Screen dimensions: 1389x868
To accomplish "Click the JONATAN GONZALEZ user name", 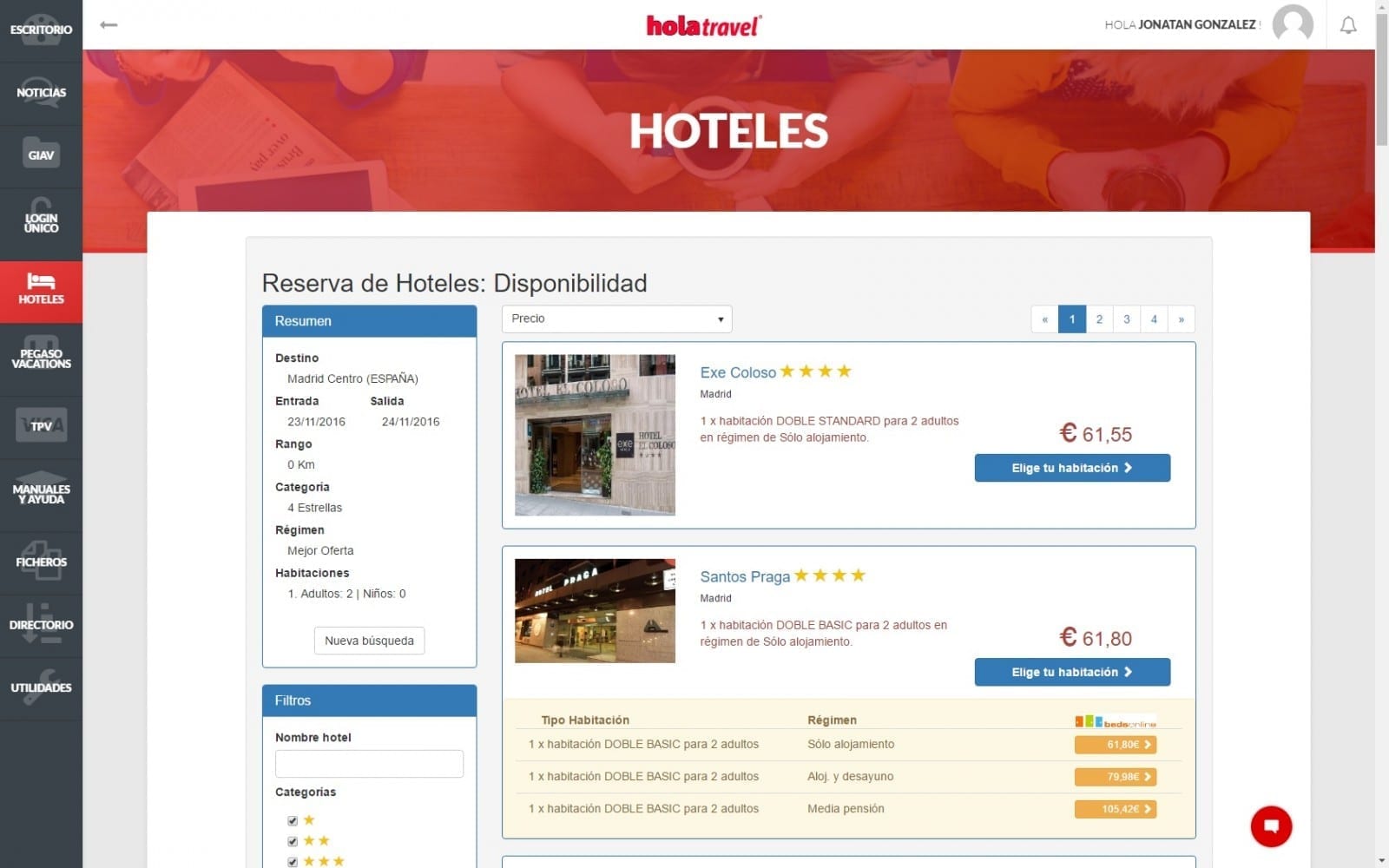I will (x=1197, y=24).
